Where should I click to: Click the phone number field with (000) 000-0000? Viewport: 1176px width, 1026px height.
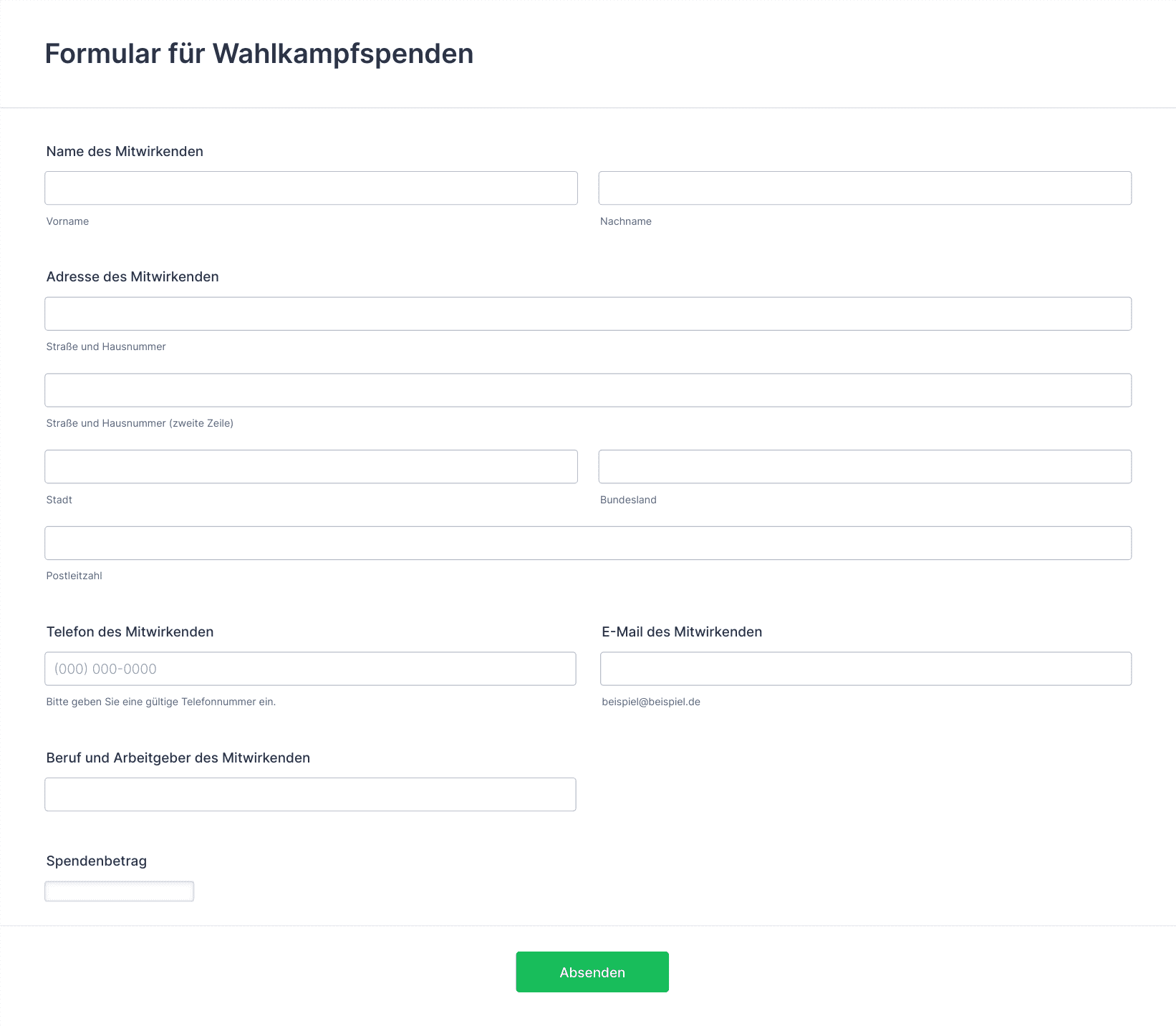[x=310, y=669]
